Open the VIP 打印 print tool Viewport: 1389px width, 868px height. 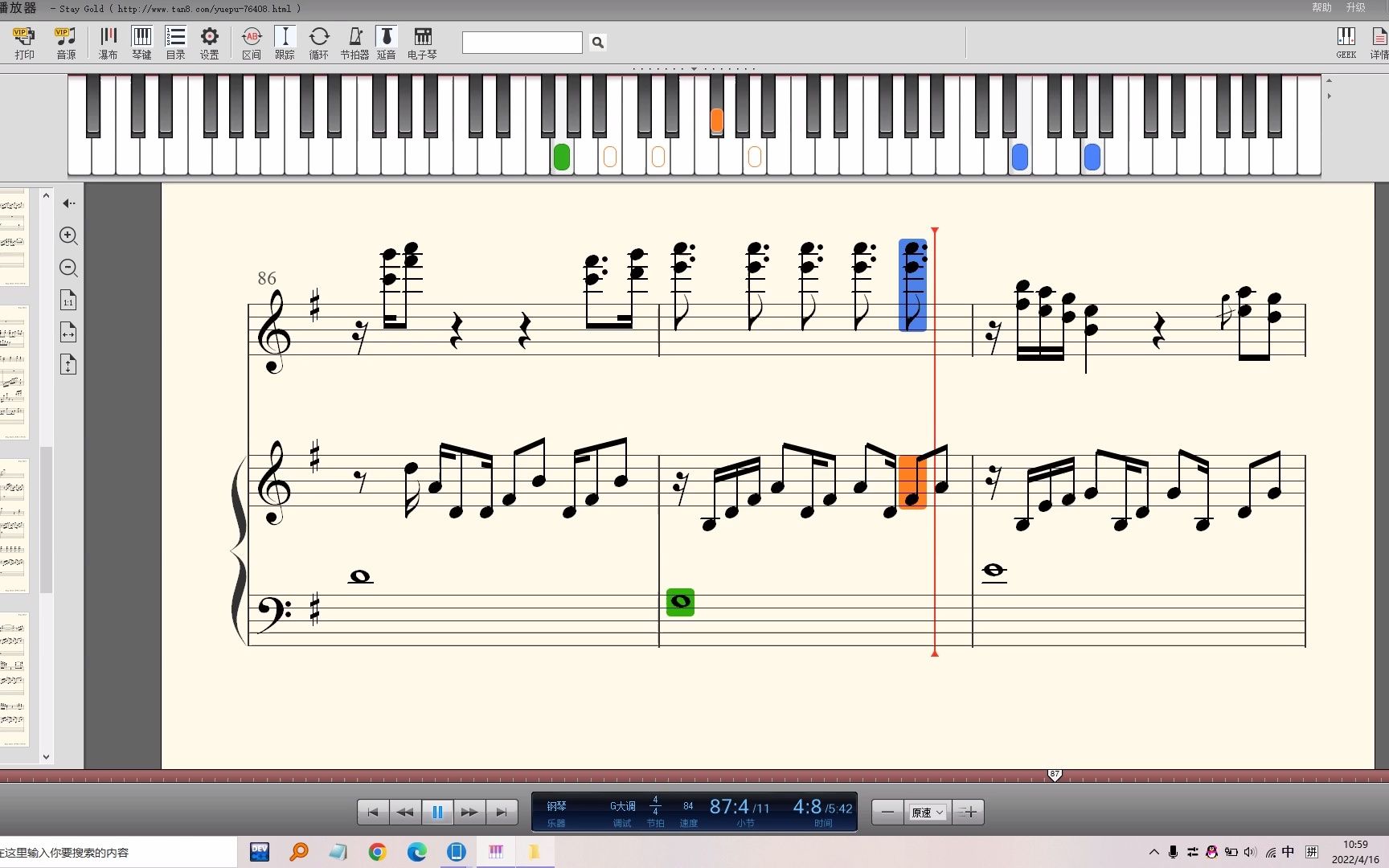pos(24,43)
